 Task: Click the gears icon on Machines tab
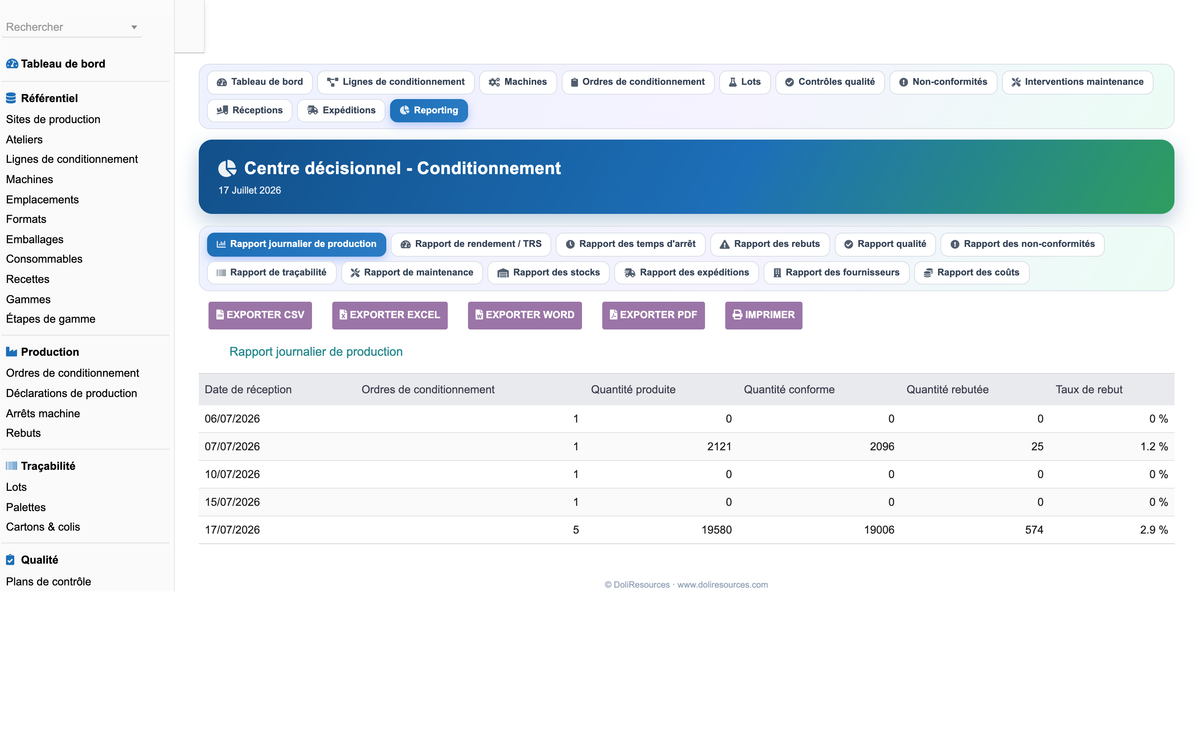[x=494, y=82]
